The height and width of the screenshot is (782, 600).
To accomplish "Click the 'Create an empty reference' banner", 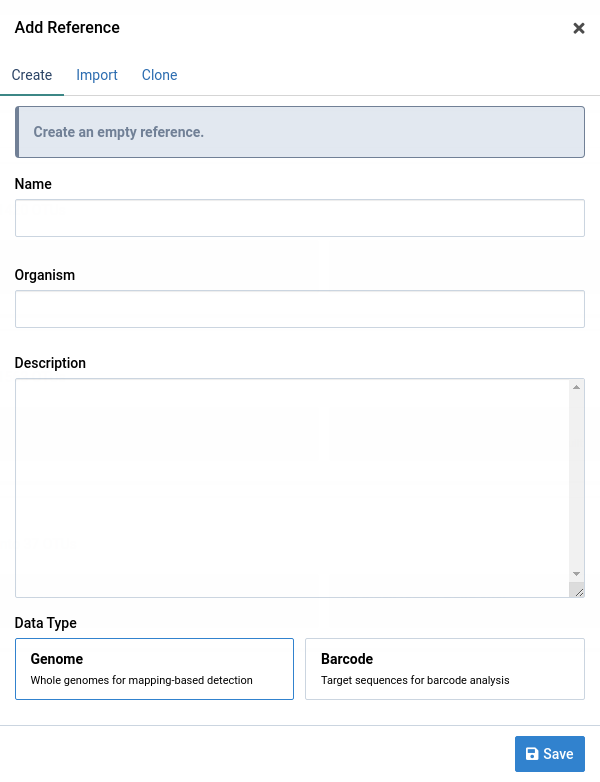I will pyautogui.click(x=300, y=132).
